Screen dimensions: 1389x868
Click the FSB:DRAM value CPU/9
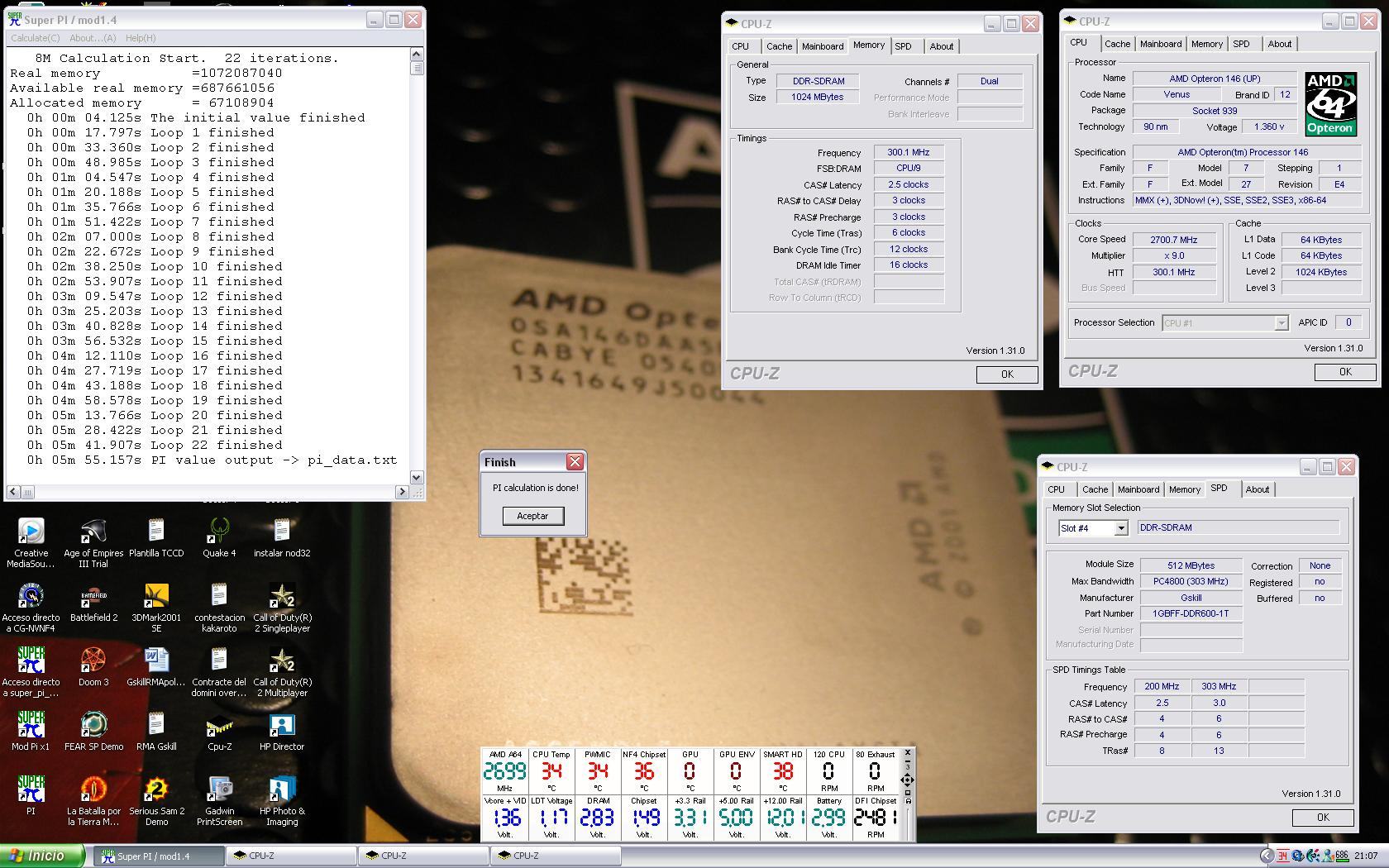point(908,168)
